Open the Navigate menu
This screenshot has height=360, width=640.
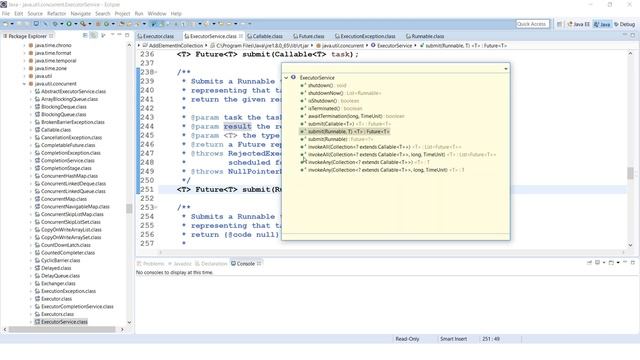pyautogui.click(x=80, y=13)
